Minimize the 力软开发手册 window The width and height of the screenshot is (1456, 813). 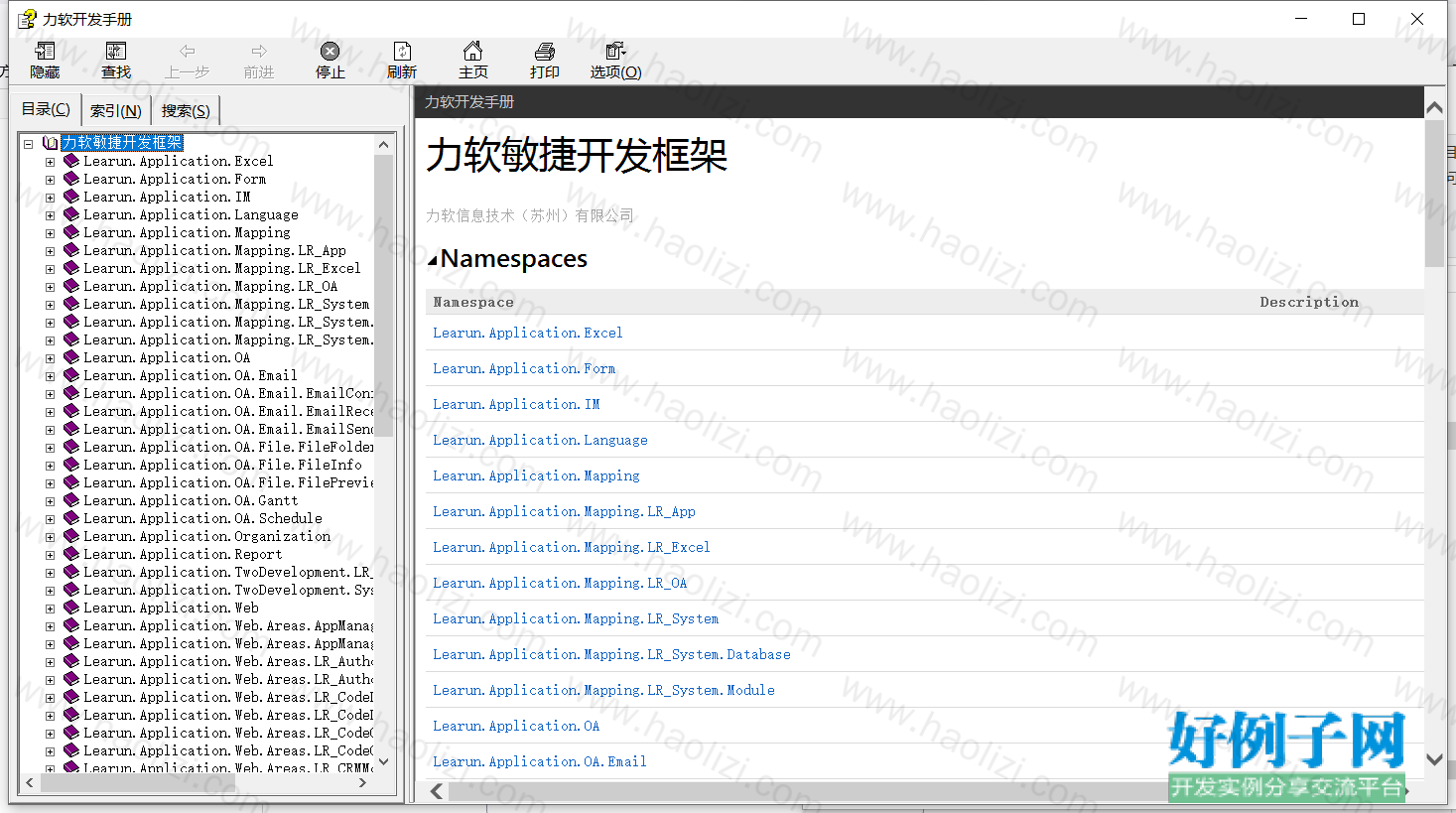tap(1301, 19)
